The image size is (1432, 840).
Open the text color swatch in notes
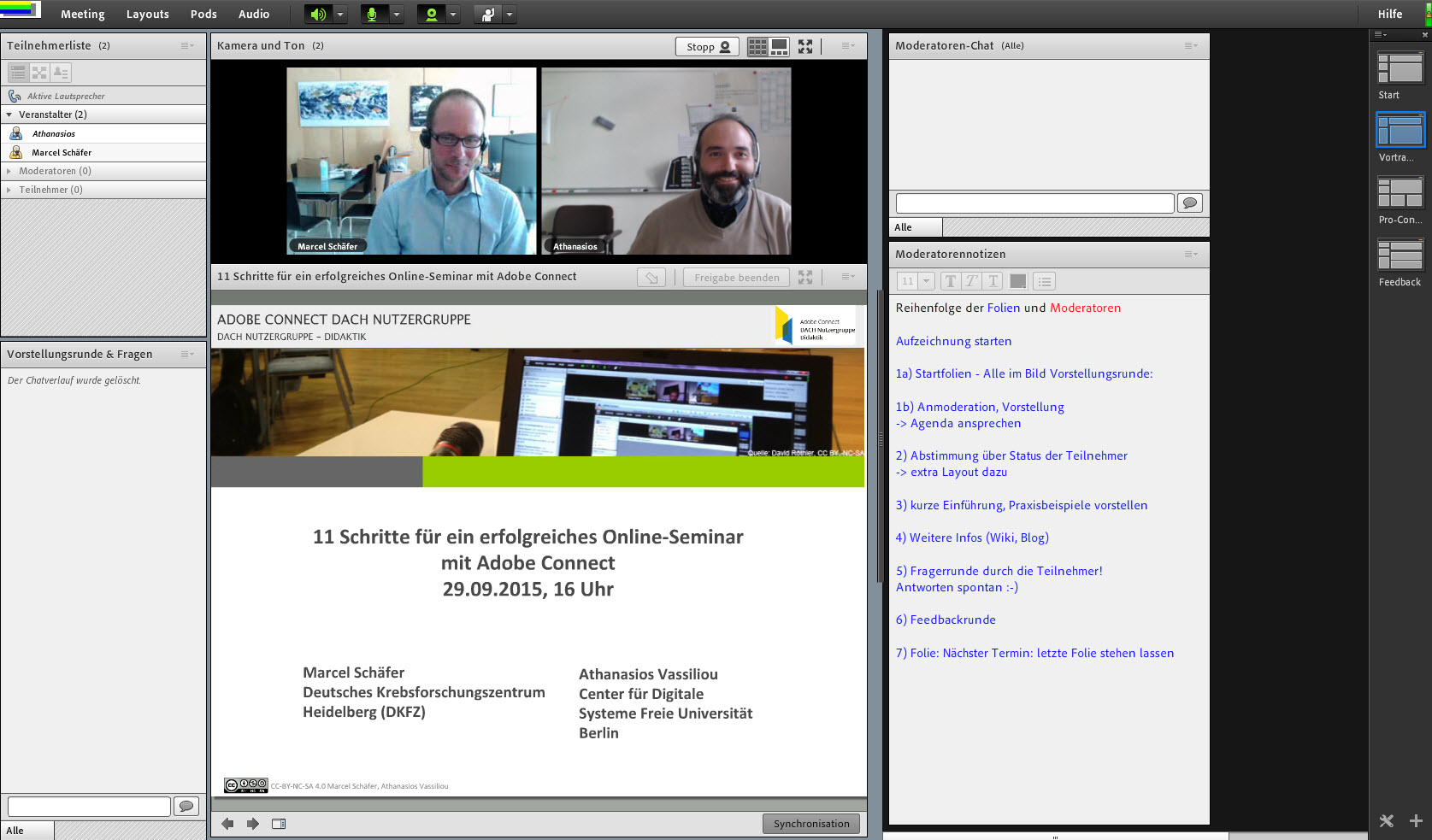pos(1018,281)
